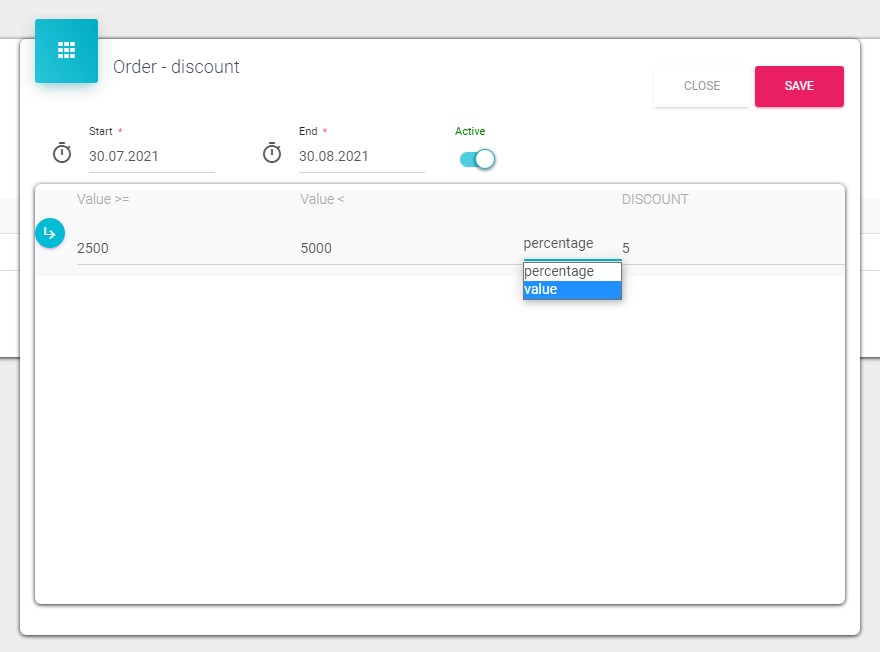
Task: Turn off the Active toggle switch
Action: [478, 159]
